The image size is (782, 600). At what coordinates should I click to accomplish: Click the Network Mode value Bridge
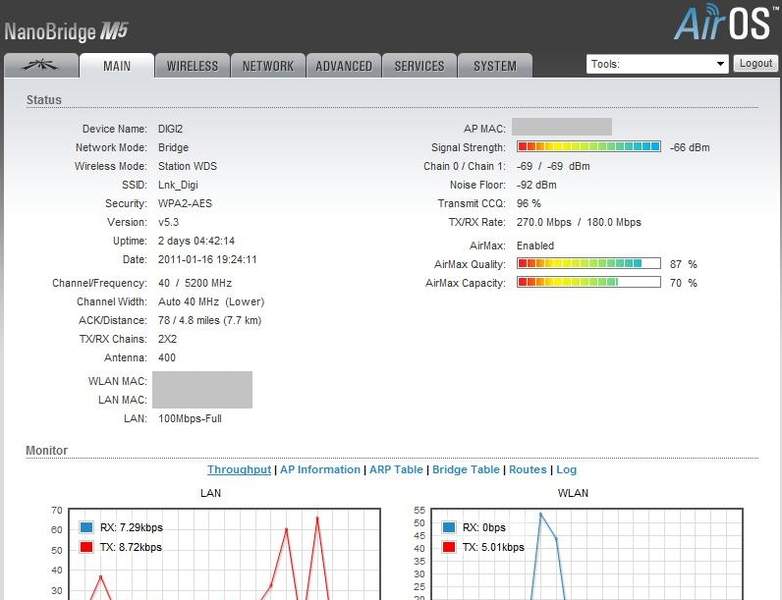(x=174, y=148)
